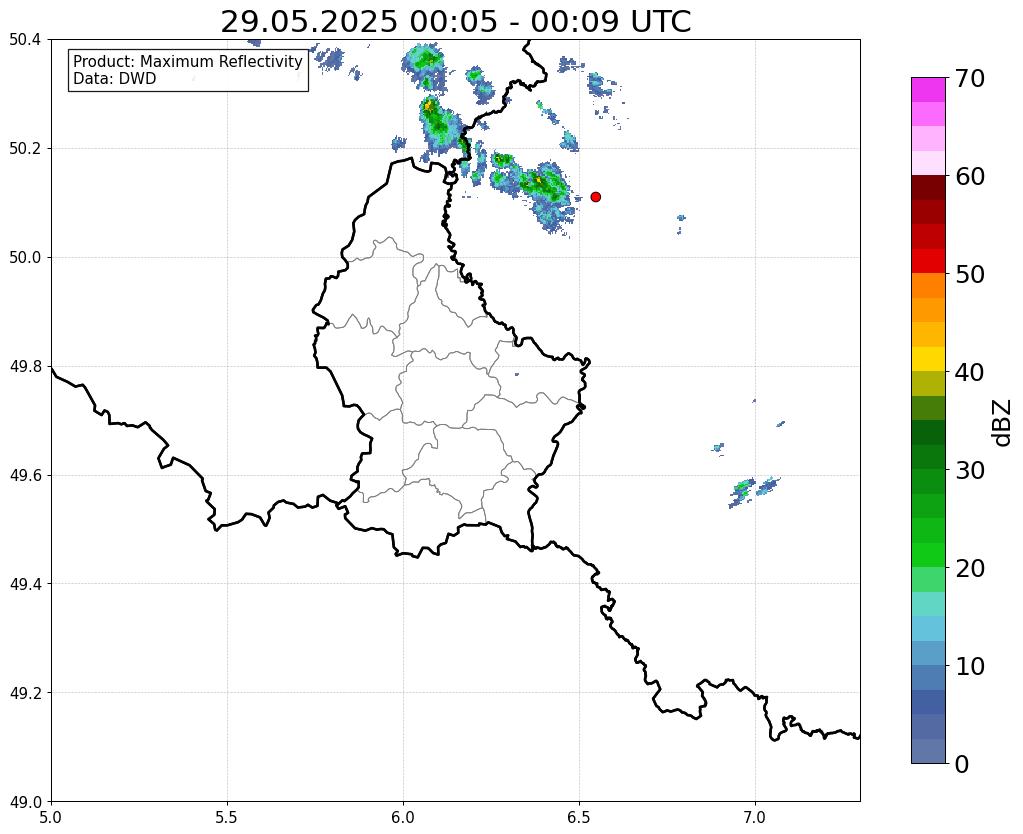Click the dark maroon colorbar swatch below 60
1023x834 pixels.
[x=928, y=187]
